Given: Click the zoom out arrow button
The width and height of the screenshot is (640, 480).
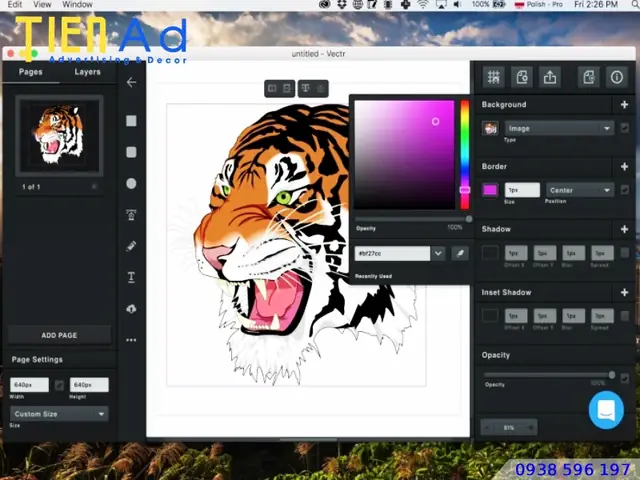Looking at the screenshot, I should 487,428.
